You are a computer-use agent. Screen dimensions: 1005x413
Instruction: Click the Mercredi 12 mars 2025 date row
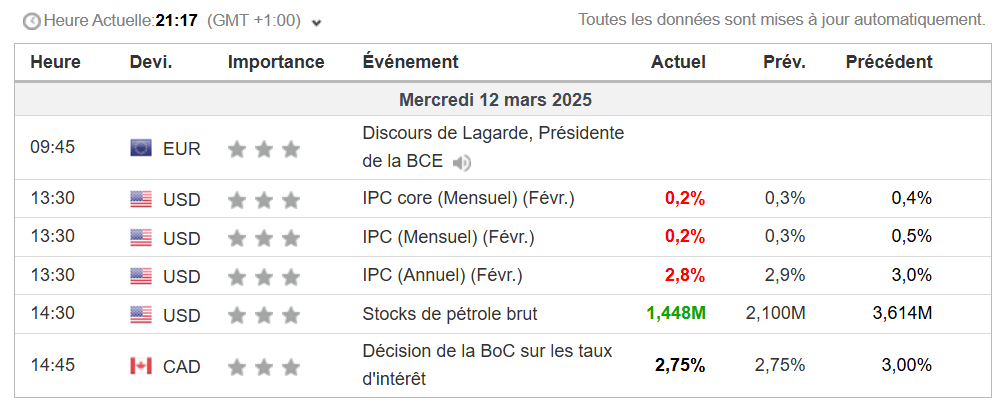click(x=495, y=100)
